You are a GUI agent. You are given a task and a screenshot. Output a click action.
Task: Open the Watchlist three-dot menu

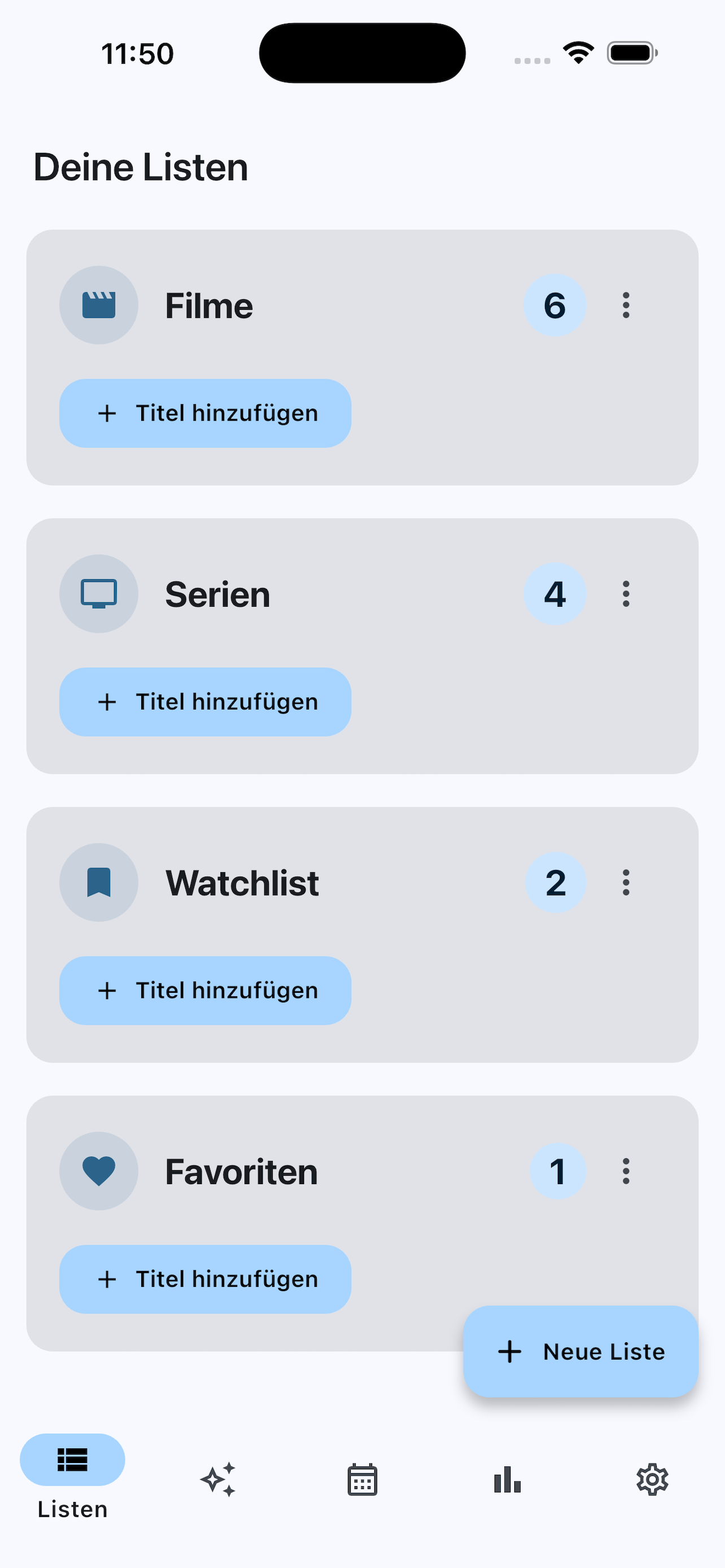pos(626,882)
